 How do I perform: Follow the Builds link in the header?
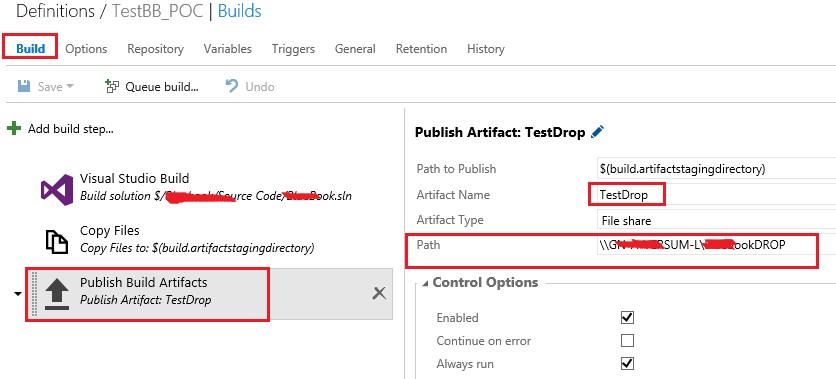coord(240,11)
